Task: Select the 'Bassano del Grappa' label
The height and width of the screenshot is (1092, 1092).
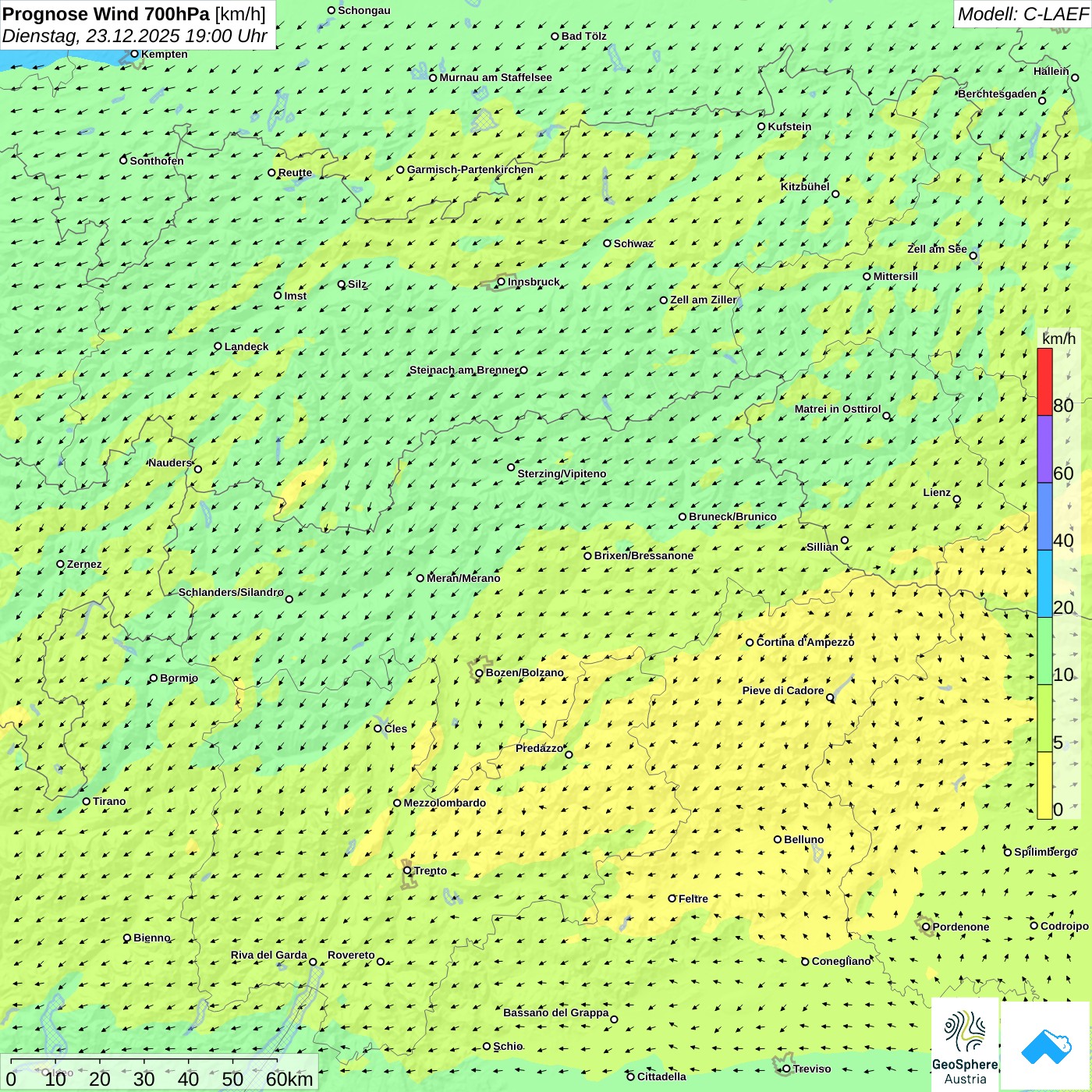Action: pos(556,1012)
